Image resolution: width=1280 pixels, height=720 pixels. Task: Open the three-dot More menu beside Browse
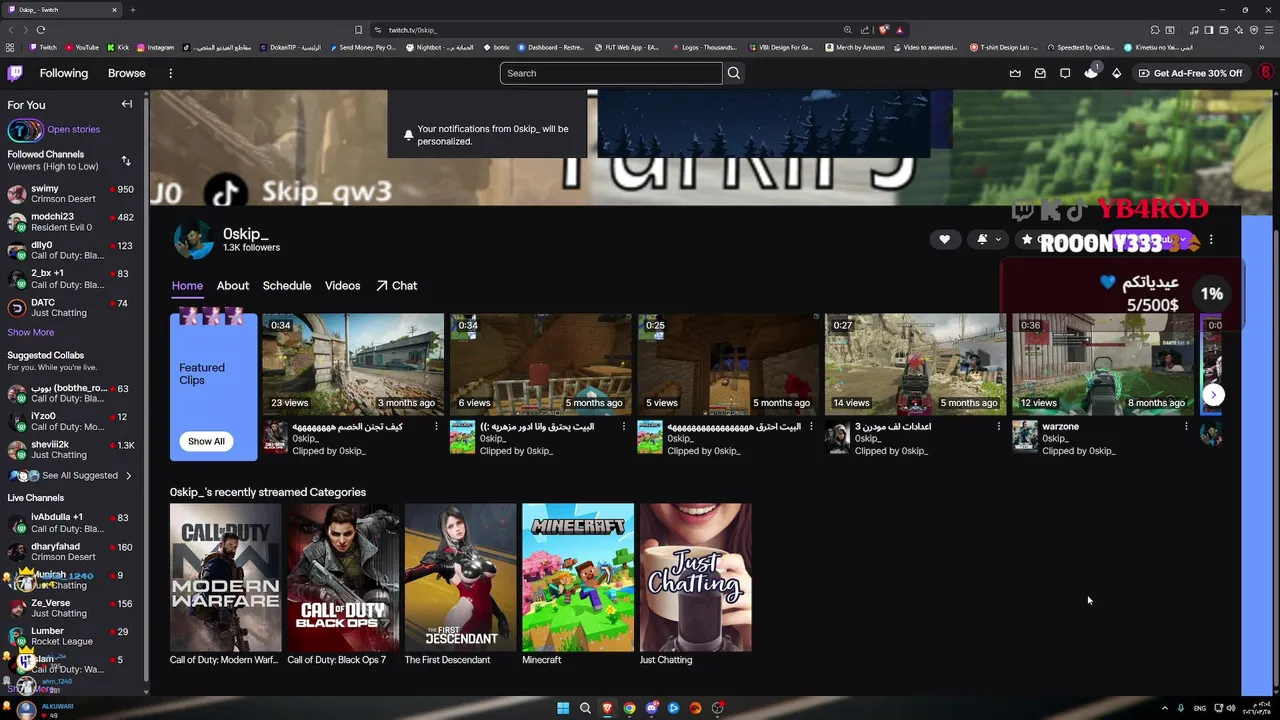170,73
